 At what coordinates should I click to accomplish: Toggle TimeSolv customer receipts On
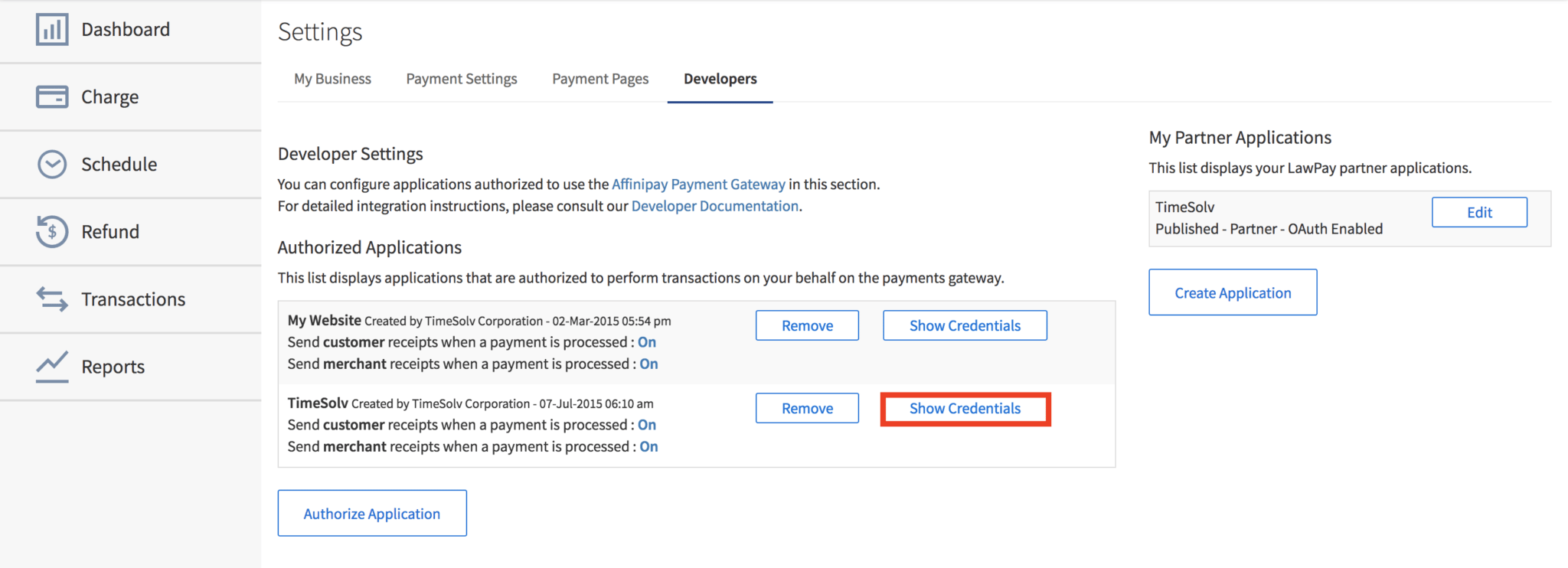647,425
